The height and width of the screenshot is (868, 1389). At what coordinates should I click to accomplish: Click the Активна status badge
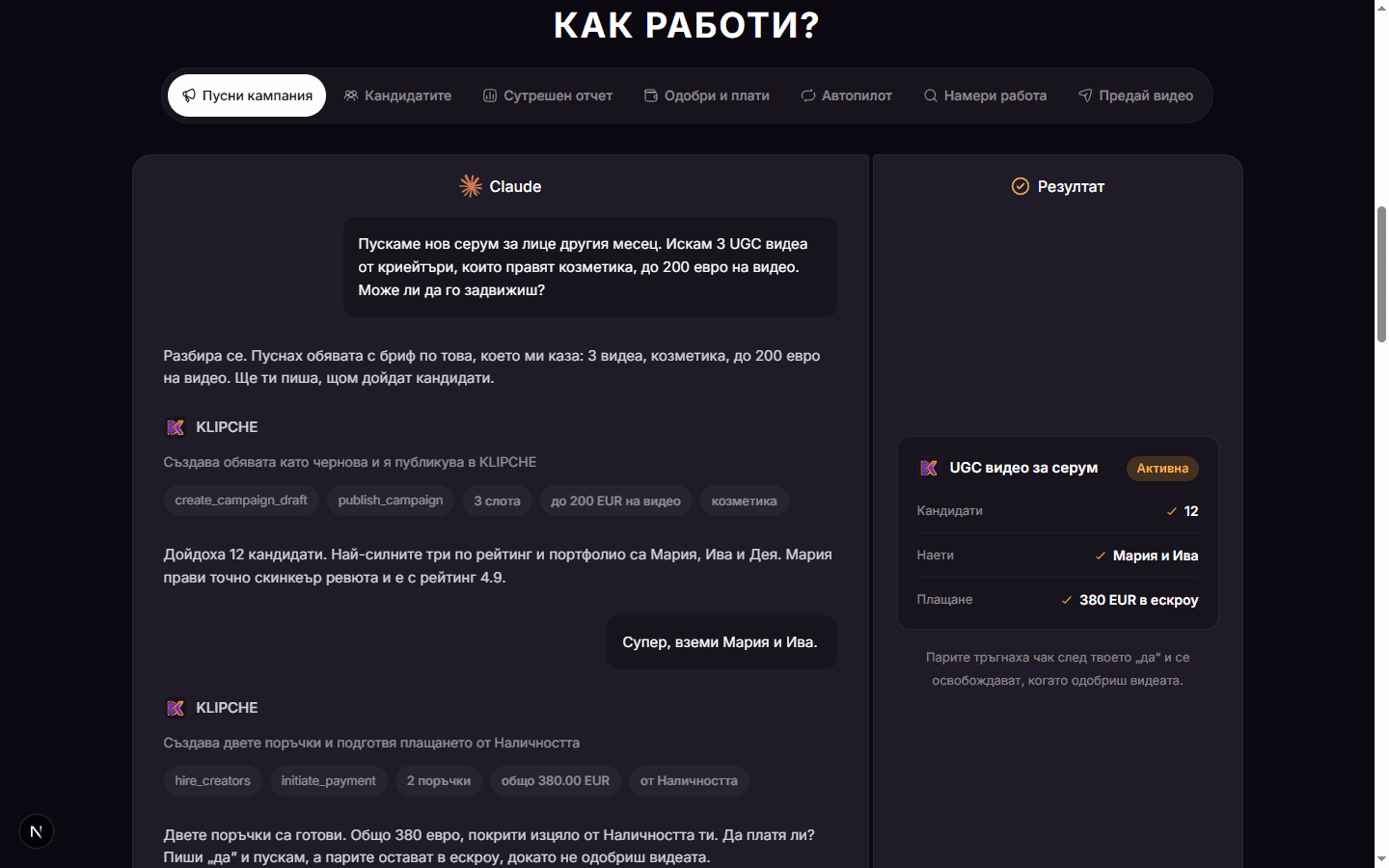pyautogui.click(x=1162, y=469)
